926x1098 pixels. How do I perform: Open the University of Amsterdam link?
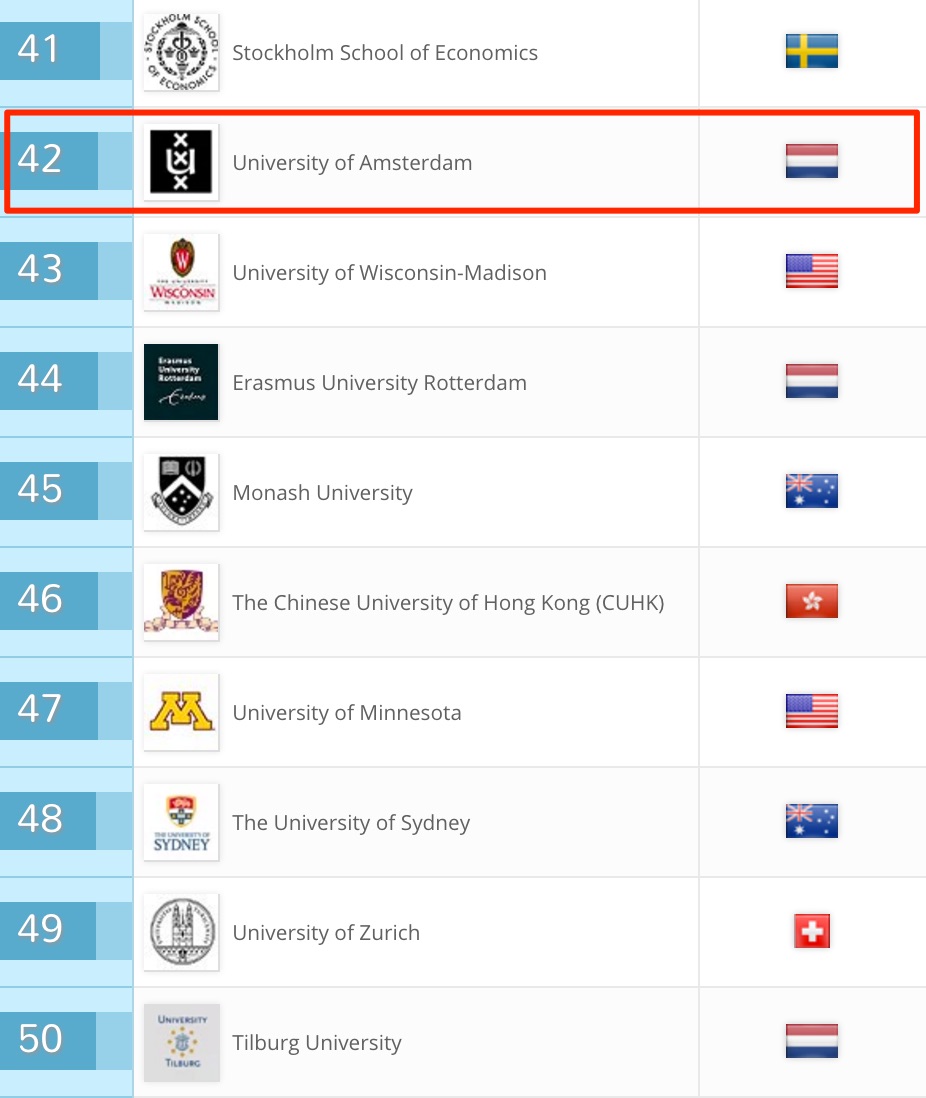tap(352, 163)
